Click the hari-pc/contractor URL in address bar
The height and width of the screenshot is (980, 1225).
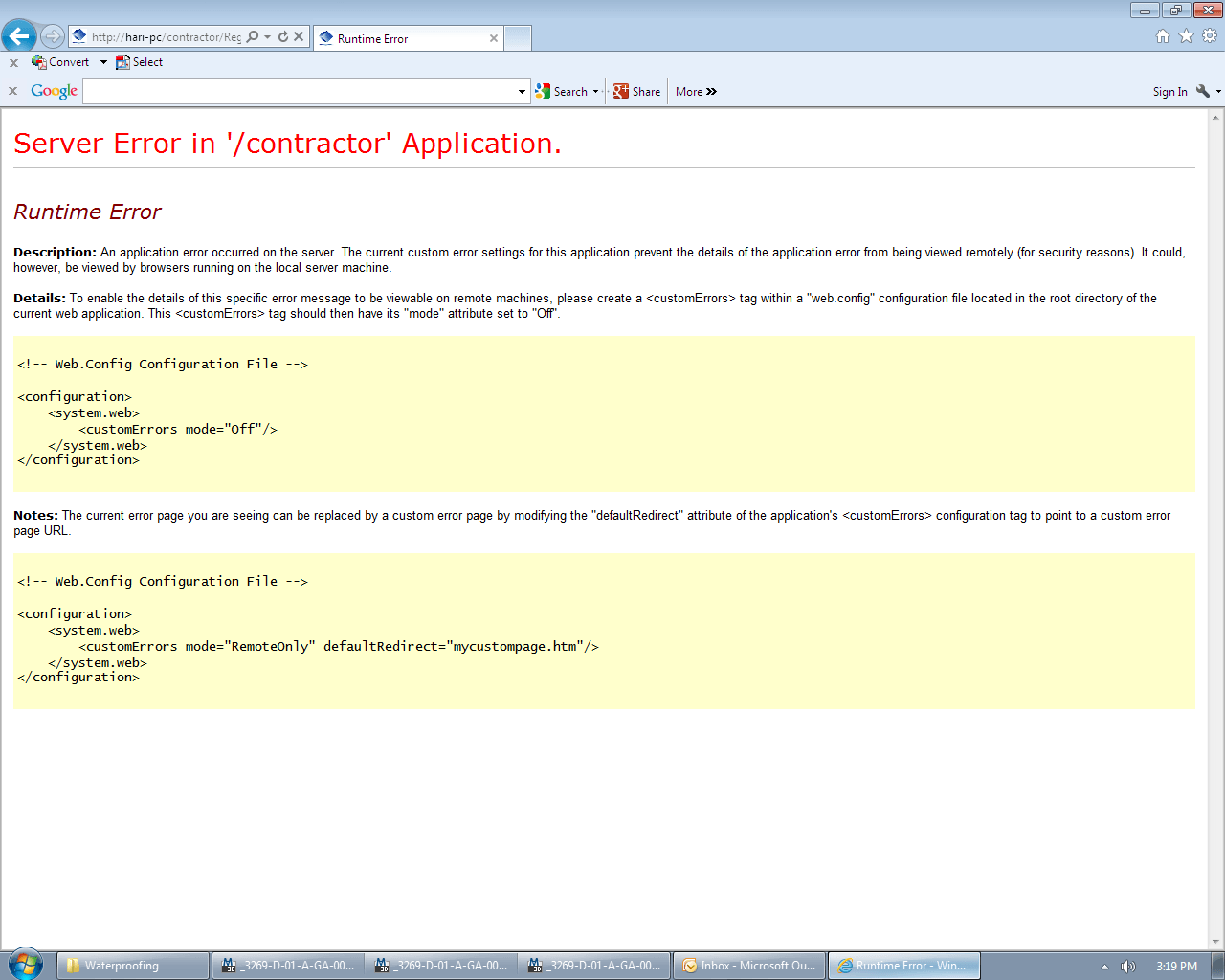click(x=167, y=37)
